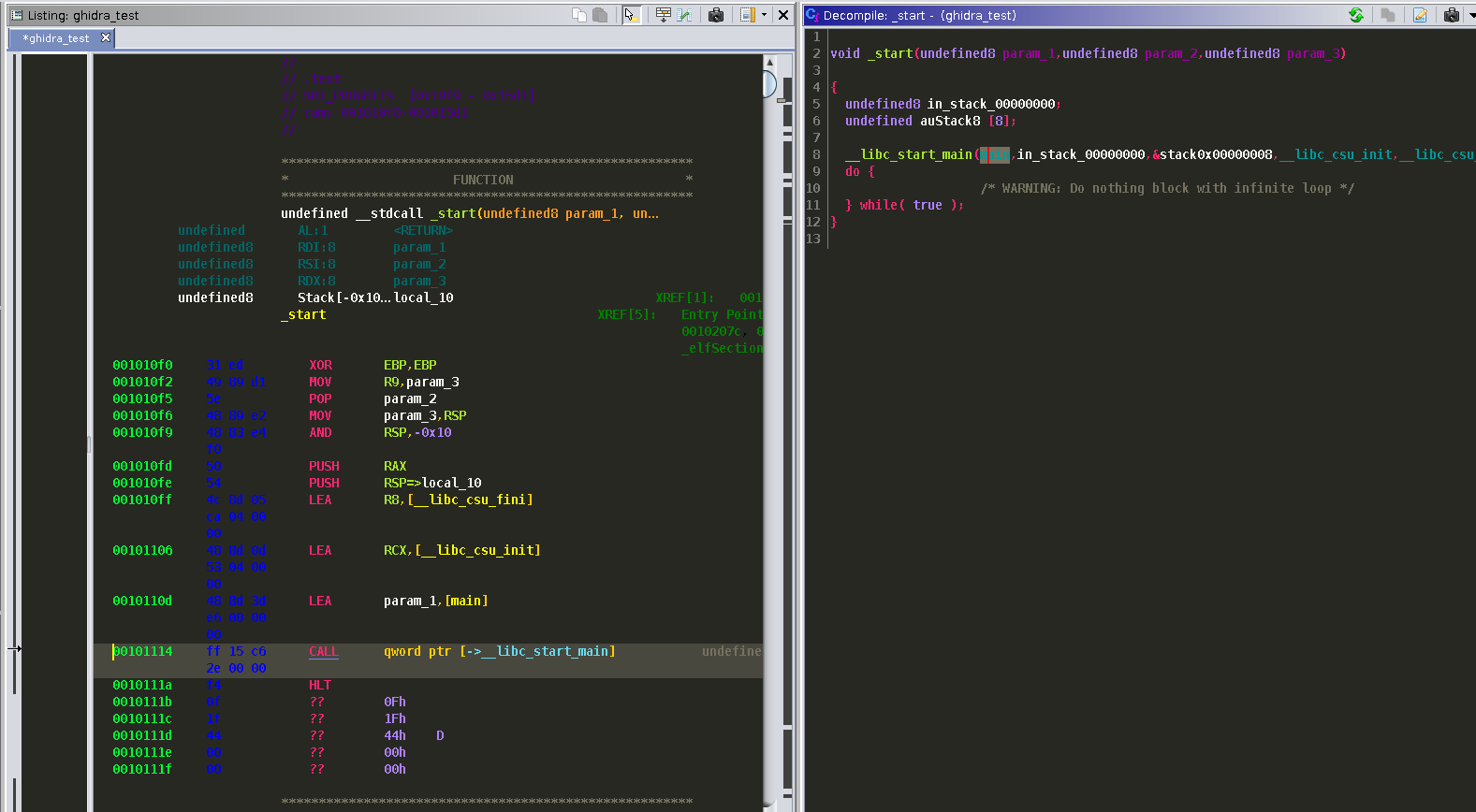This screenshot has height=812, width=1476.
Task: Click the Listing vertical scrollbar thumb
Action: tap(769, 84)
